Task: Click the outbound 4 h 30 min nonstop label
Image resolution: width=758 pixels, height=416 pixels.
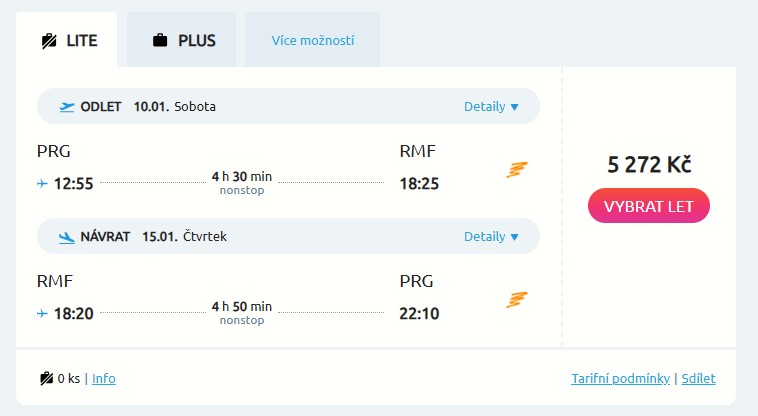Action: point(241,183)
